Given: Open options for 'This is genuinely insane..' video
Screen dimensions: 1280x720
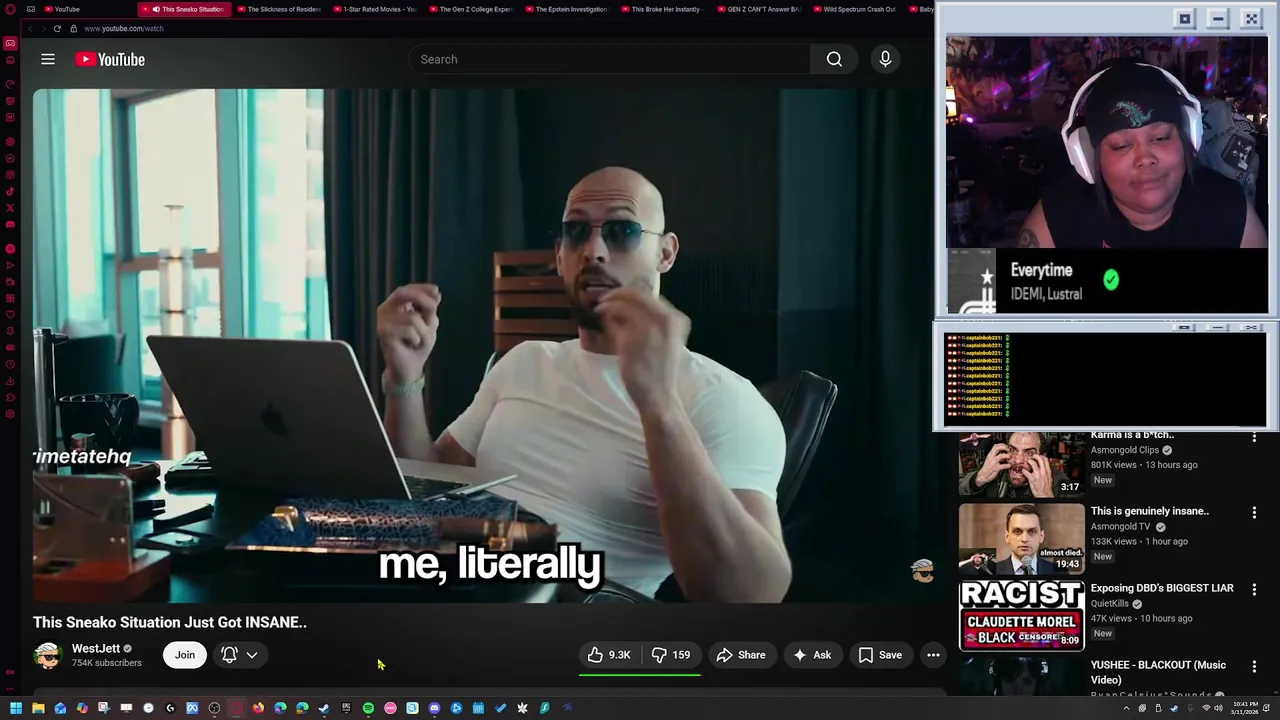Looking at the screenshot, I should (x=1254, y=512).
